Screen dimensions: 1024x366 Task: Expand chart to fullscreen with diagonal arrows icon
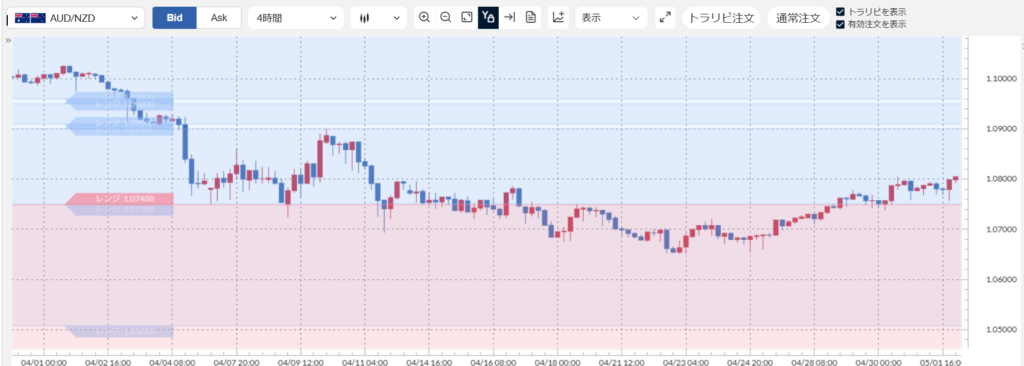pos(665,18)
